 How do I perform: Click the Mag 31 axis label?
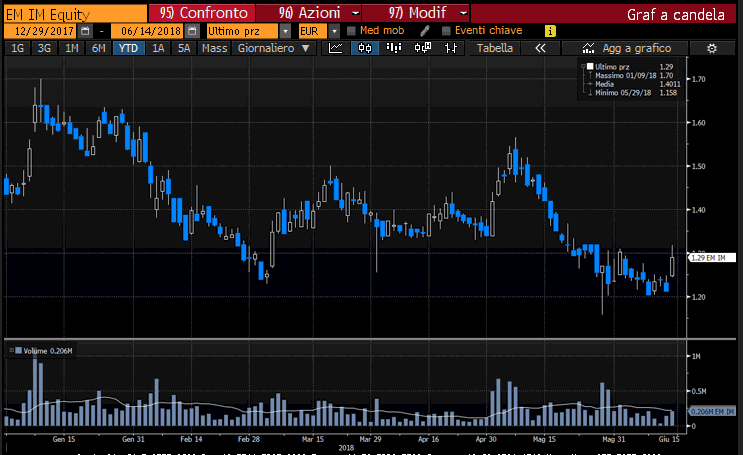[x=614, y=439]
